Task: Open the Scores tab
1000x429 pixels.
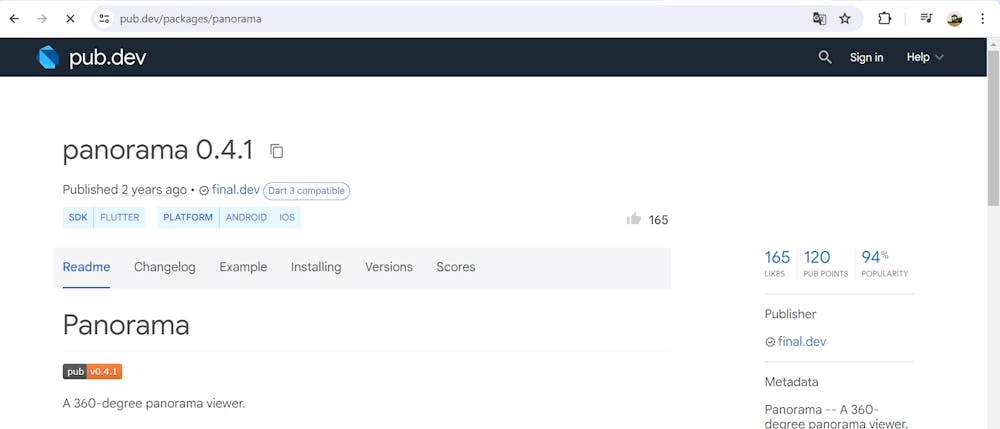Action: point(455,267)
